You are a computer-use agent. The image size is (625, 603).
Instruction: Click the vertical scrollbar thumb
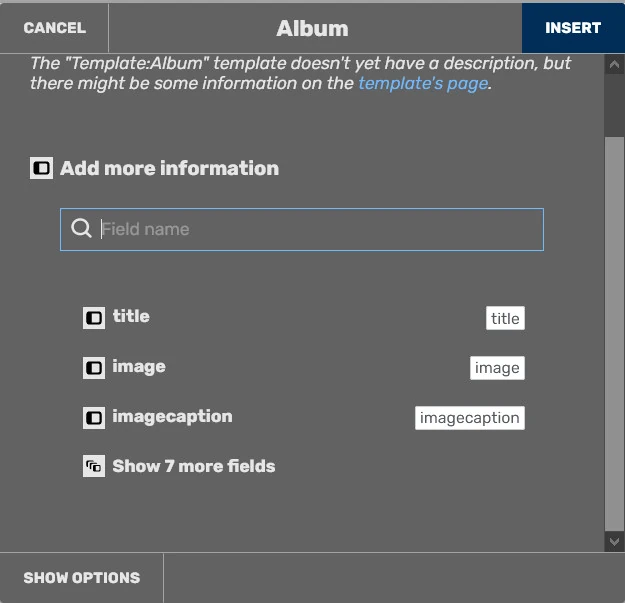(x=614, y=330)
